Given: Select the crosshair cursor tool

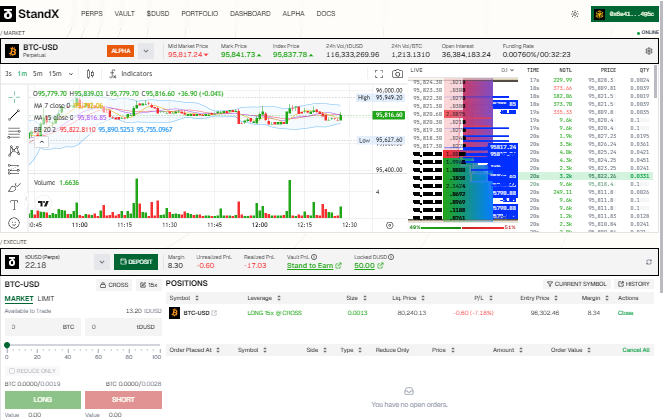Looking at the screenshot, I should (x=14, y=97).
